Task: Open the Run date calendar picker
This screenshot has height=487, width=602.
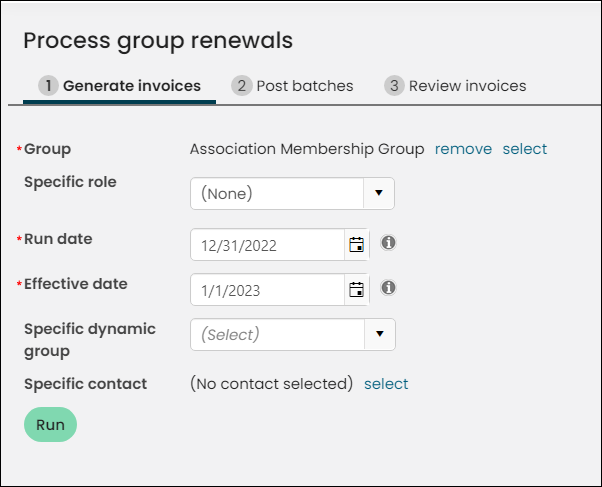Action: pyautogui.click(x=357, y=245)
